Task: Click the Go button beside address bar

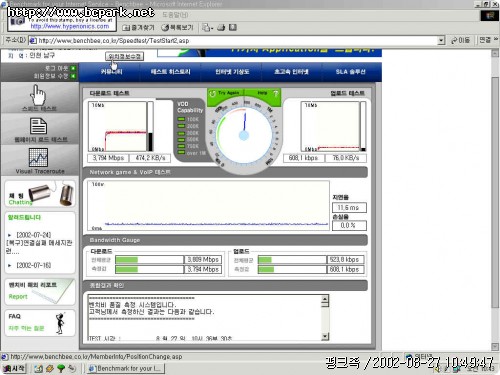Action: coord(460,41)
